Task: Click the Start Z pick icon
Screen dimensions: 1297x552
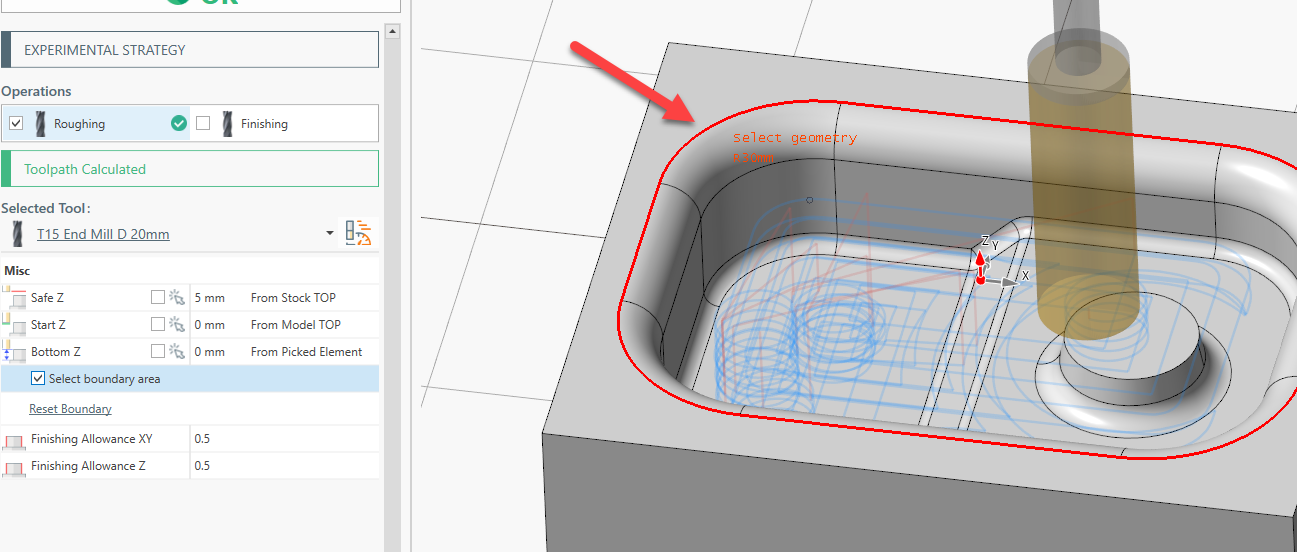Action: click(177, 324)
